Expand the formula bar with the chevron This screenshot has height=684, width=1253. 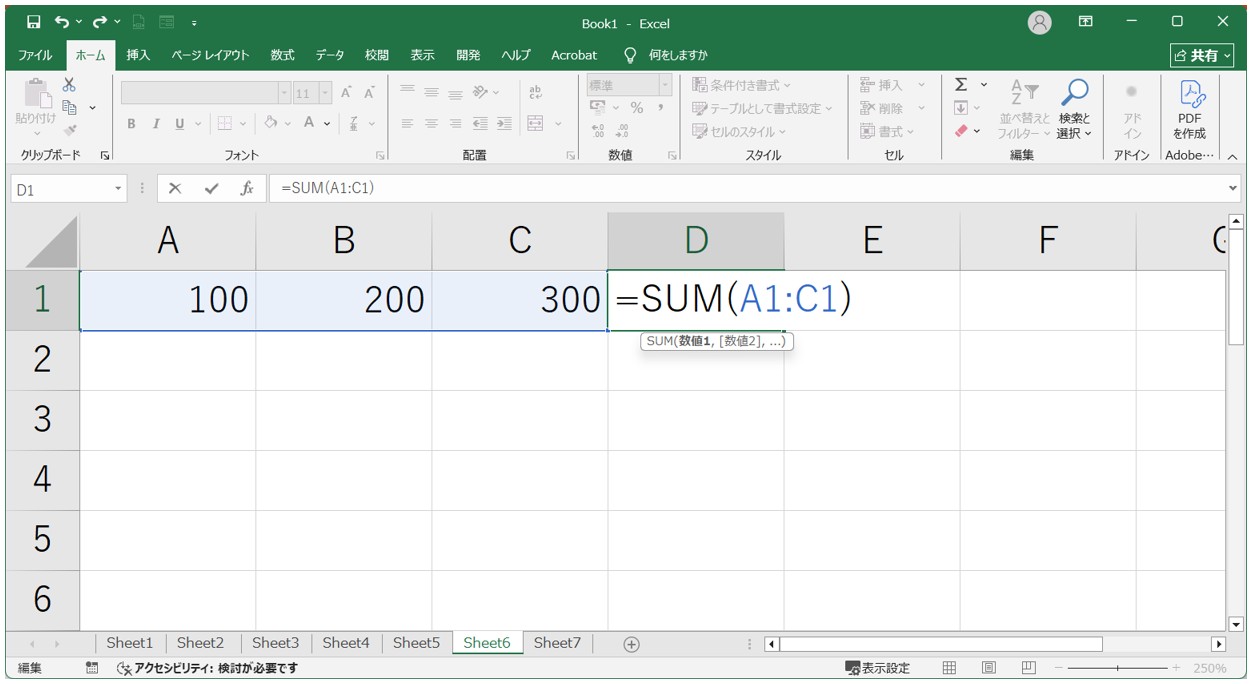pos(1232,188)
